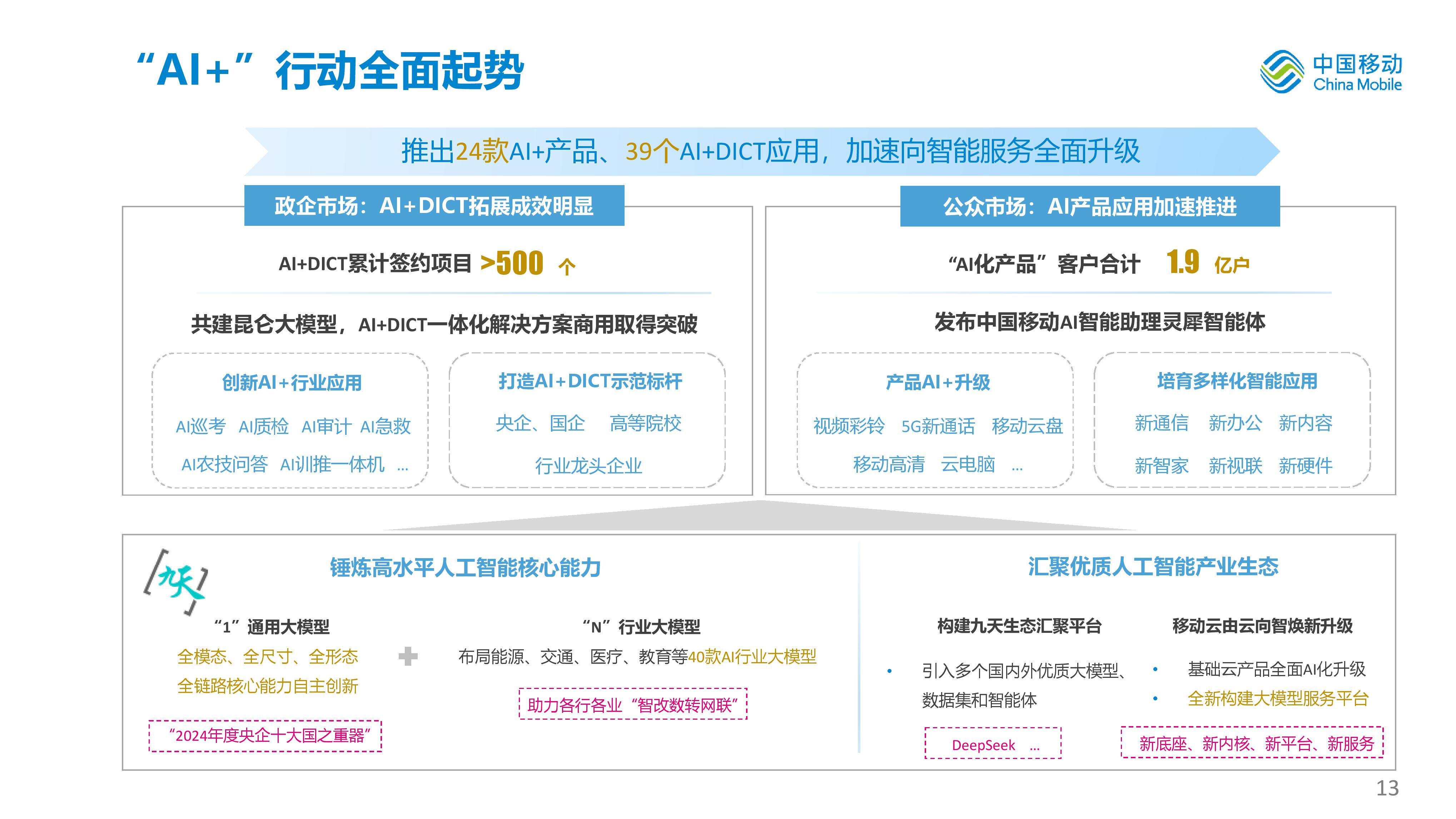This screenshot has width=1456, height=819.
Task: Click the 培育多样化智能应用 heading
Action: coord(1237,382)
